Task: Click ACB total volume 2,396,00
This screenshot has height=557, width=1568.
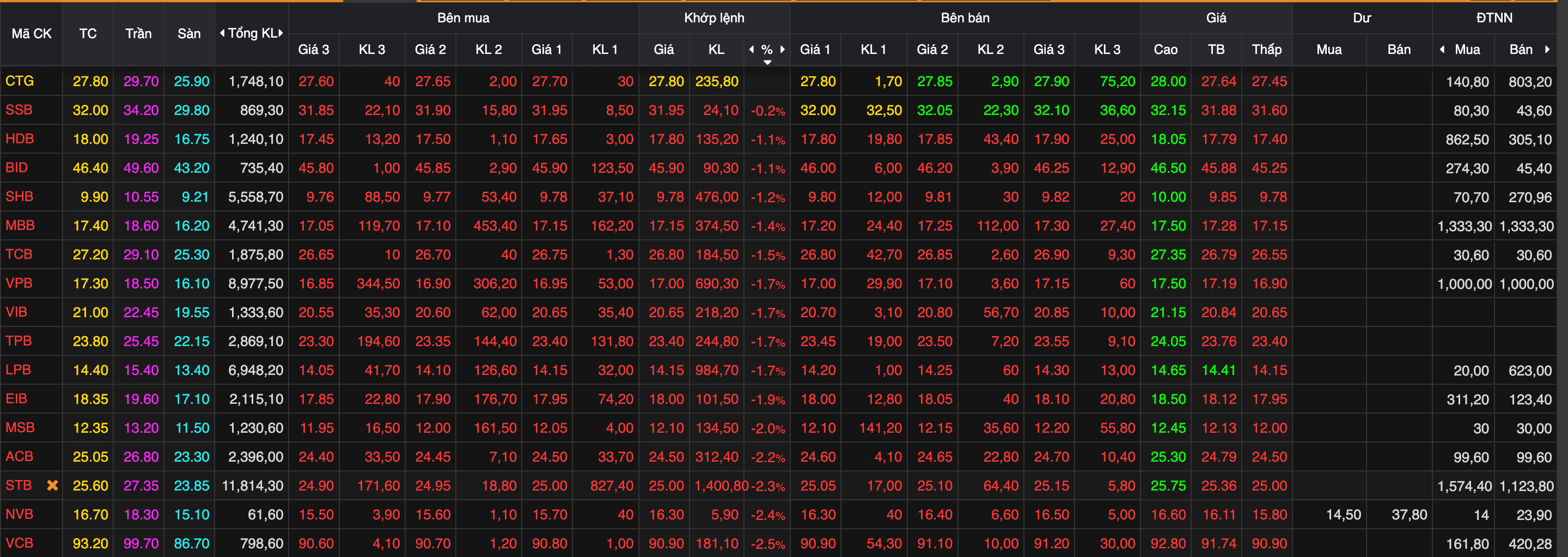Action: (x=255, y=457)
